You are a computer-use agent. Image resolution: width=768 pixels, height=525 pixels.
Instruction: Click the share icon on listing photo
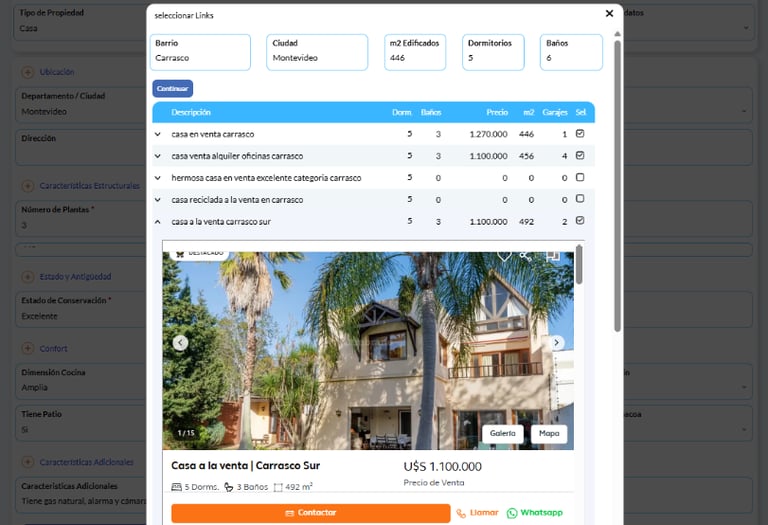526,256
